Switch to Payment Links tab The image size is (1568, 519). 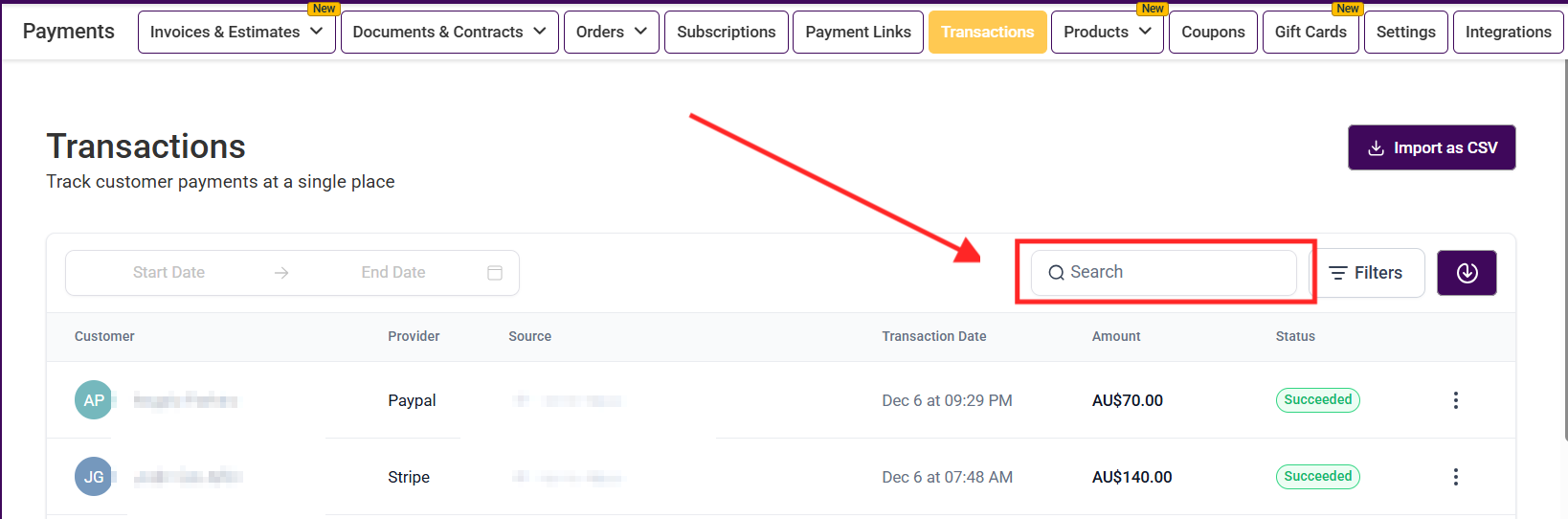[858, 32]
